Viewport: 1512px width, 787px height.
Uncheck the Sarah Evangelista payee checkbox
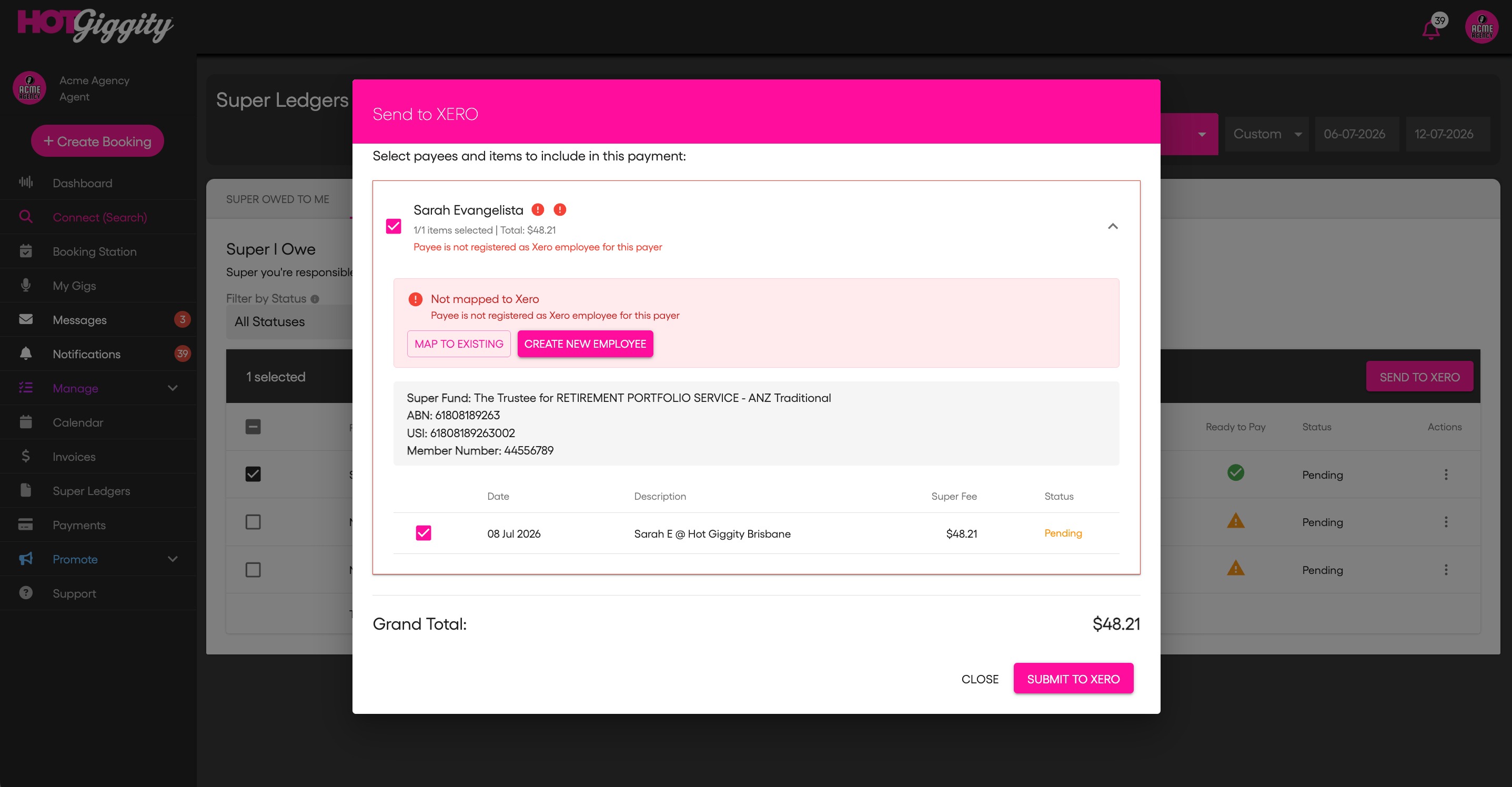[394, 227]
